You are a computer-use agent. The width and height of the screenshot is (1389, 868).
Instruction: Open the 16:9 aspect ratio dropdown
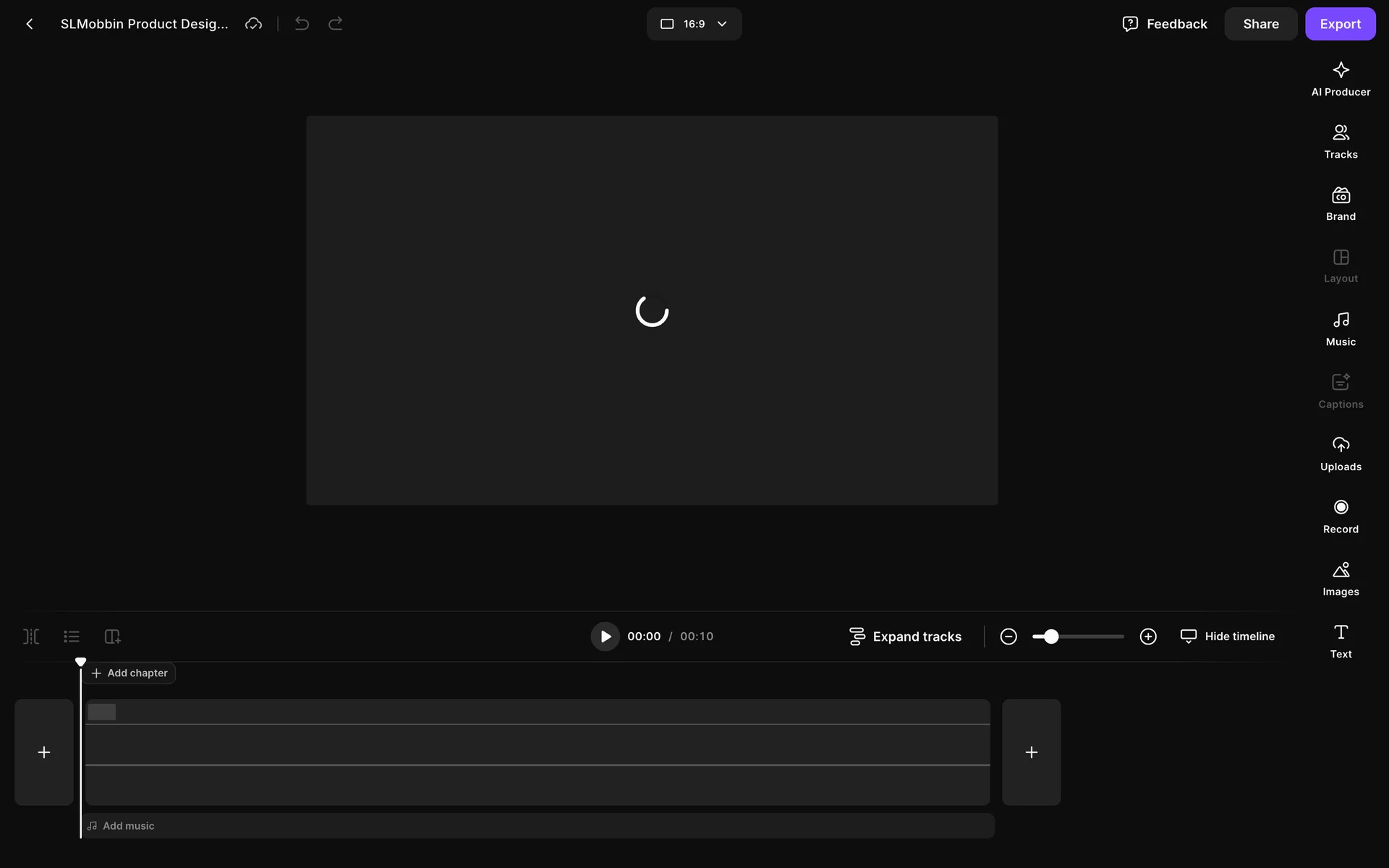[694, 24]
